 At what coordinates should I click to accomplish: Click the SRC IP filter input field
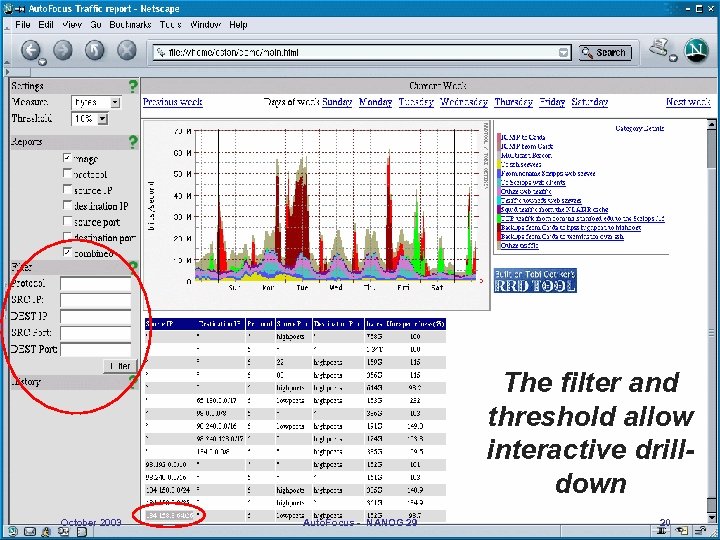point(96,300)
